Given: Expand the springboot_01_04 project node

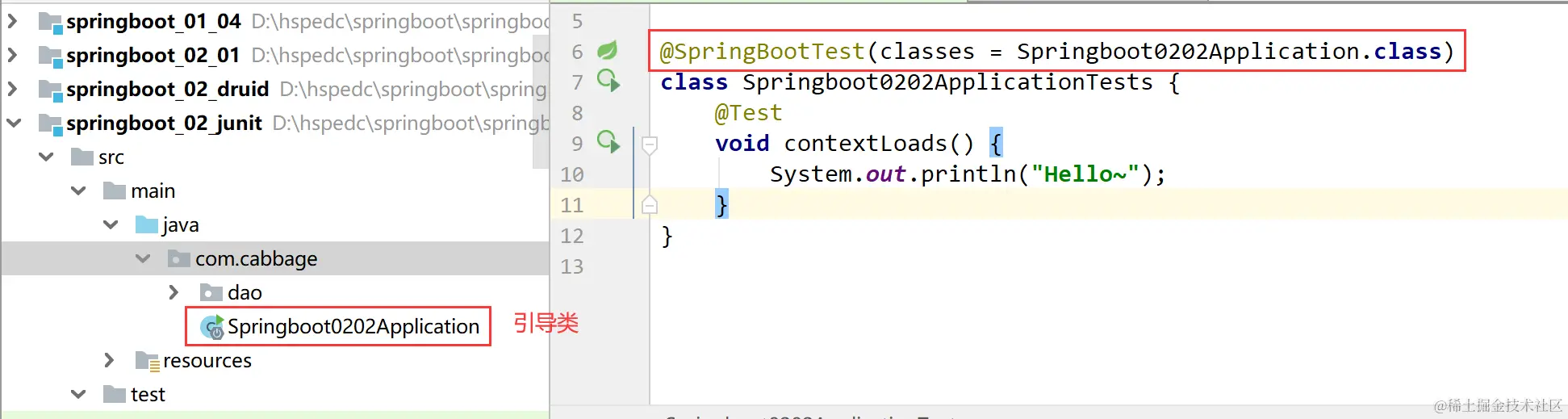Looking at the screenshot, I should pyautogui.click(x=13, y=22).
